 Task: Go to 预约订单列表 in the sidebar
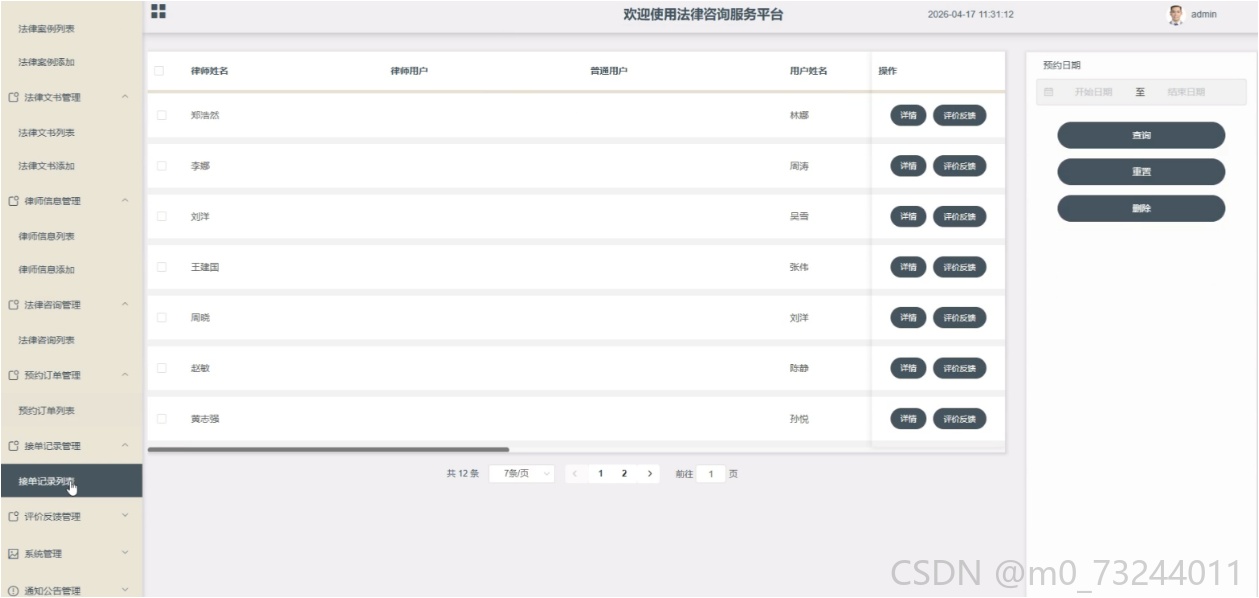click(47, 411)
